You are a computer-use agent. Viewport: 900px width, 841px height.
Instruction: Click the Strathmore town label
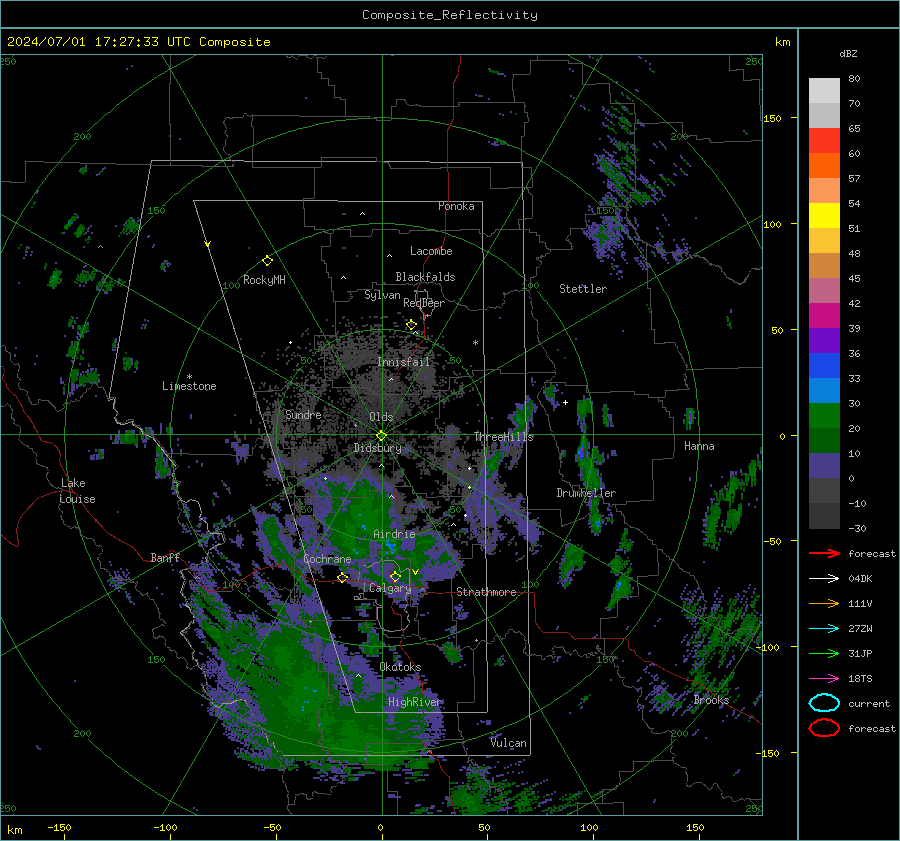(486, 592)
